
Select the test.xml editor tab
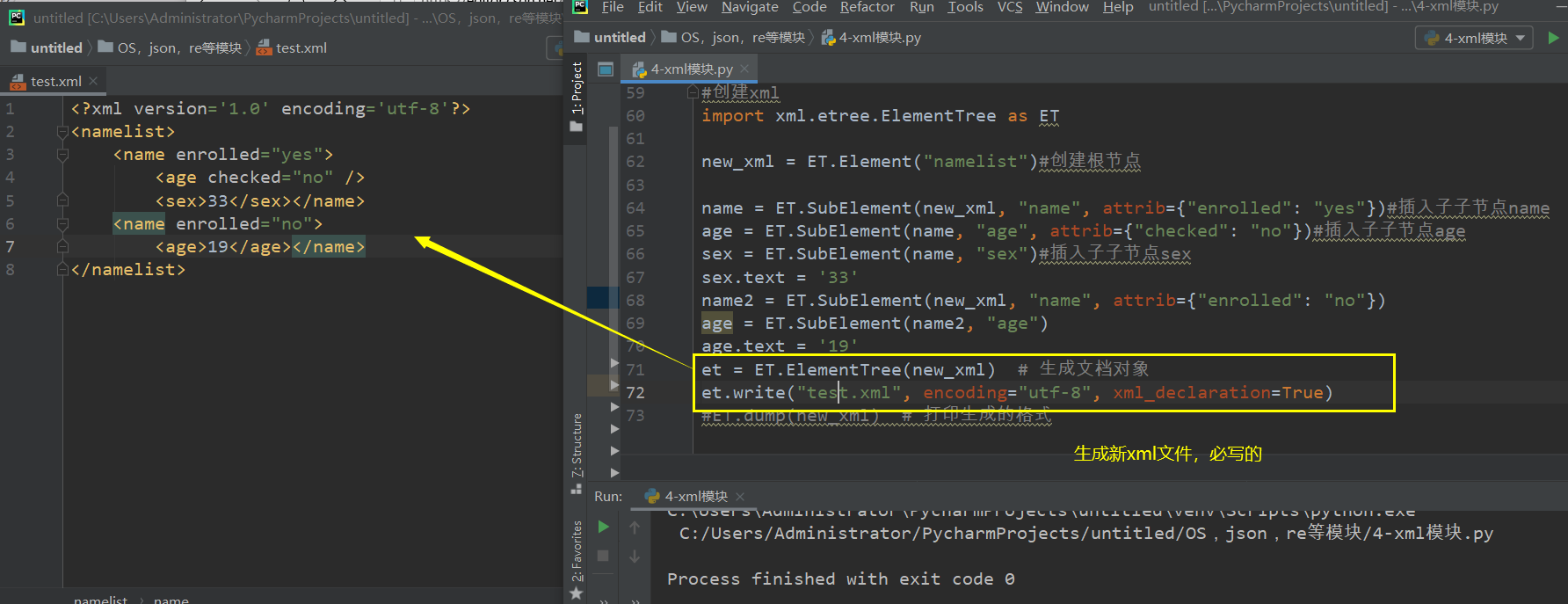tap(56, 81)
